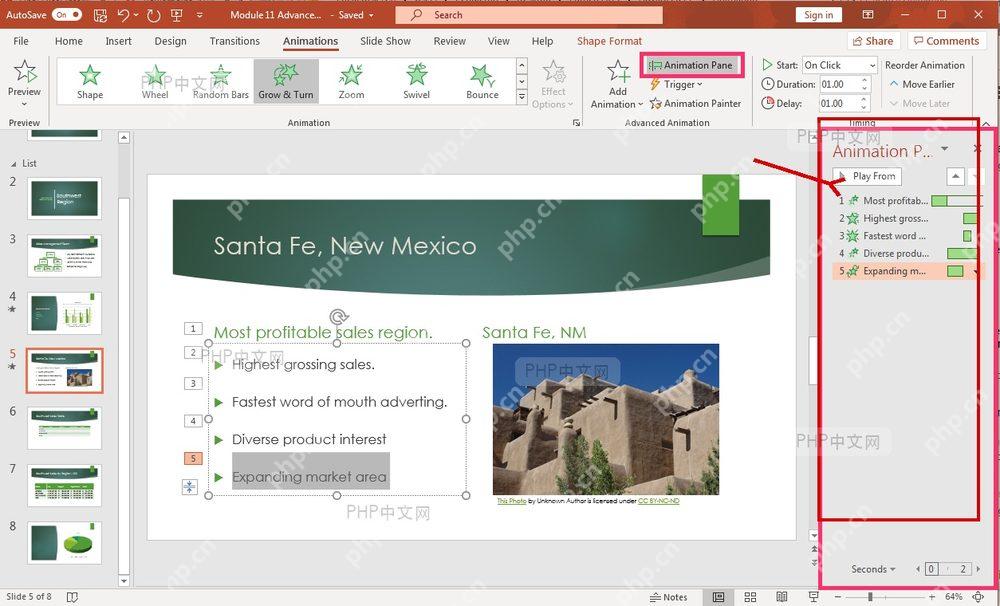Switch to Reading View icon

point(782,597)
